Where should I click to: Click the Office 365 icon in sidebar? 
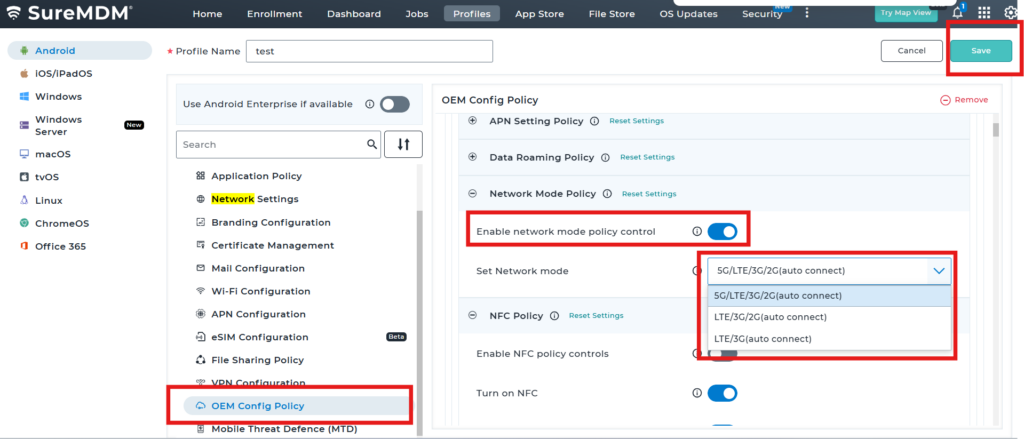[24, 246]
